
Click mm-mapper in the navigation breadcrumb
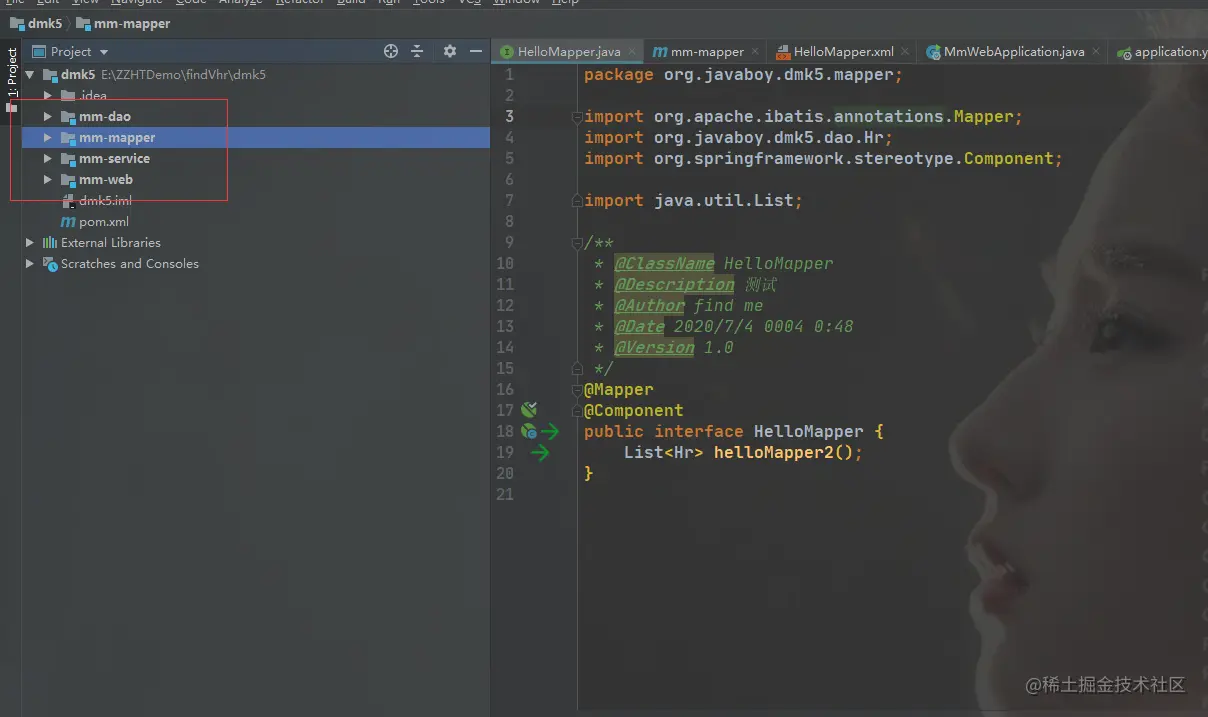132,23
